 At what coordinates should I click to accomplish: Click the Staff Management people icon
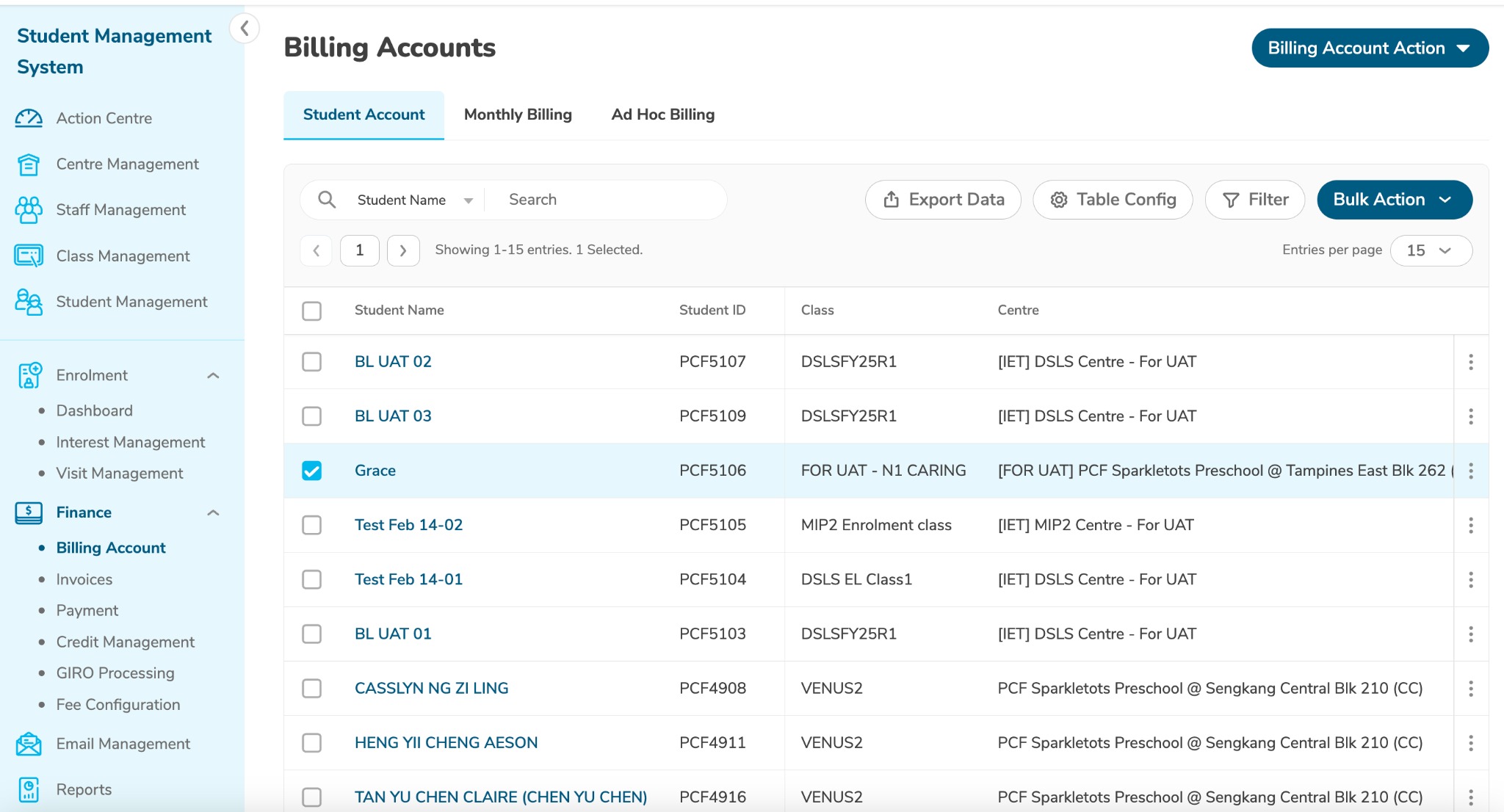pyautogui.click(x=29, y=210)
